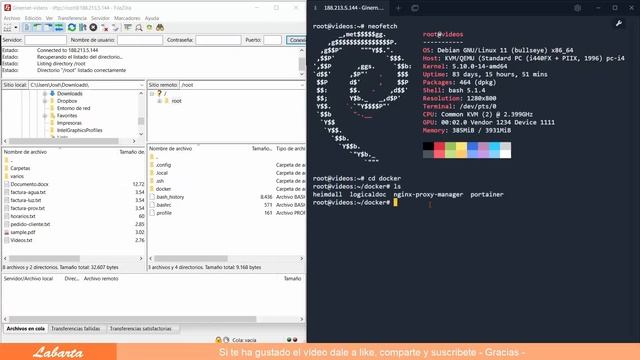This screenshot has height=360, width=640.
Task: Open the Edición menu
Action: click(x=33, y=18)
